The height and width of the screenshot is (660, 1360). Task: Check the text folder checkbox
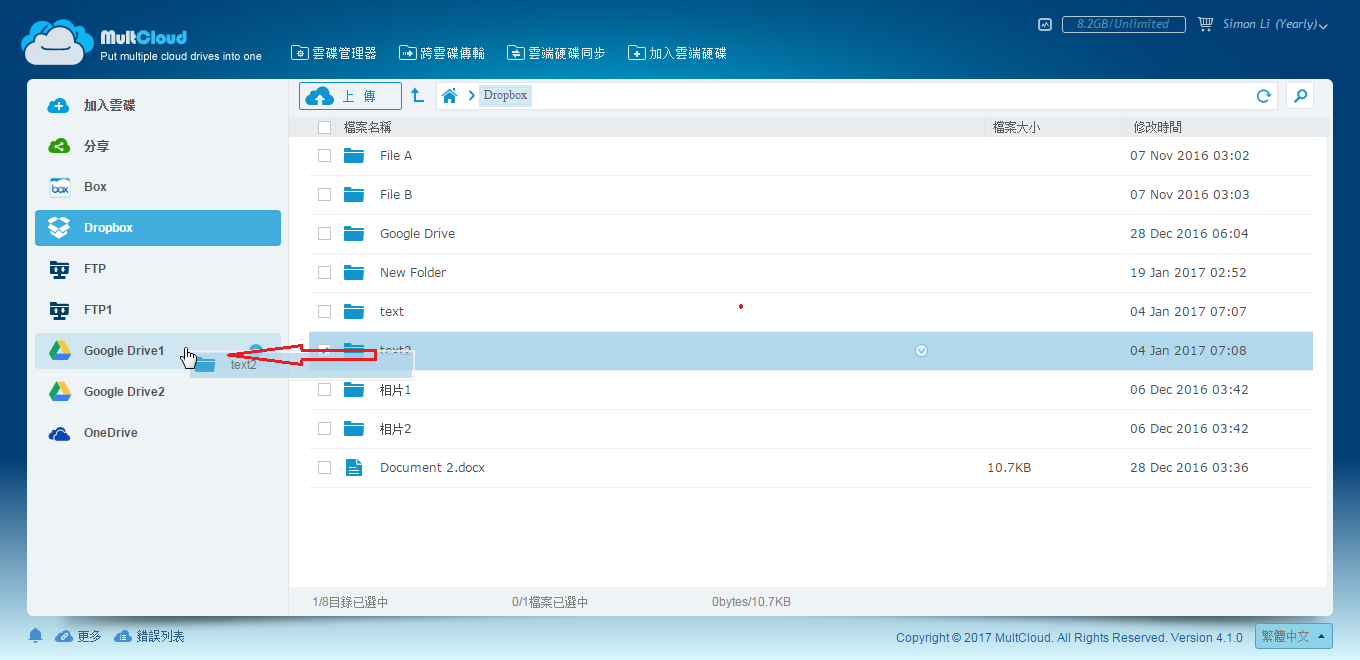point(324,311)
